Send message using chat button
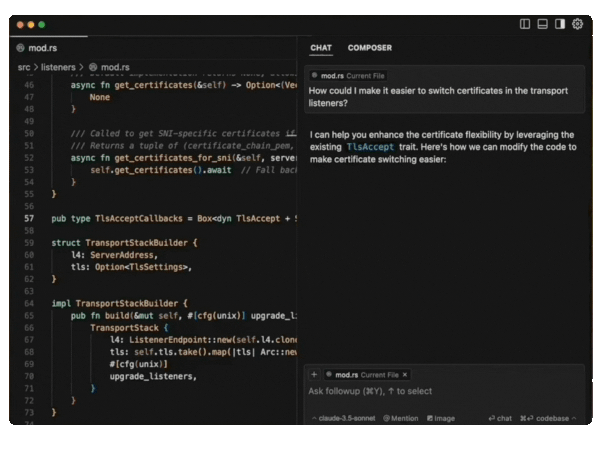 (x=500, y=418)
